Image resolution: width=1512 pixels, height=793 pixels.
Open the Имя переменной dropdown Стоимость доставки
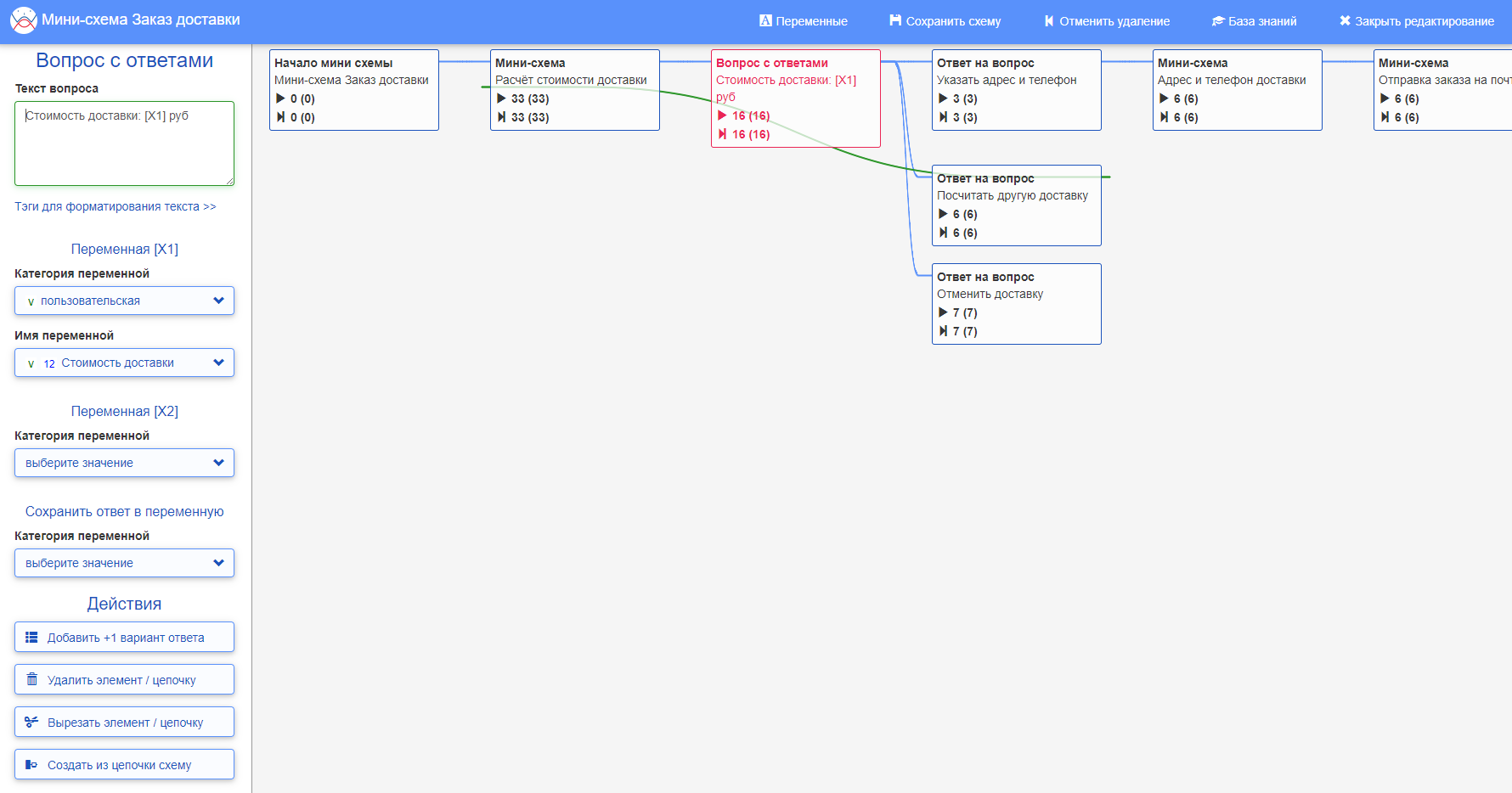point(124,363)
